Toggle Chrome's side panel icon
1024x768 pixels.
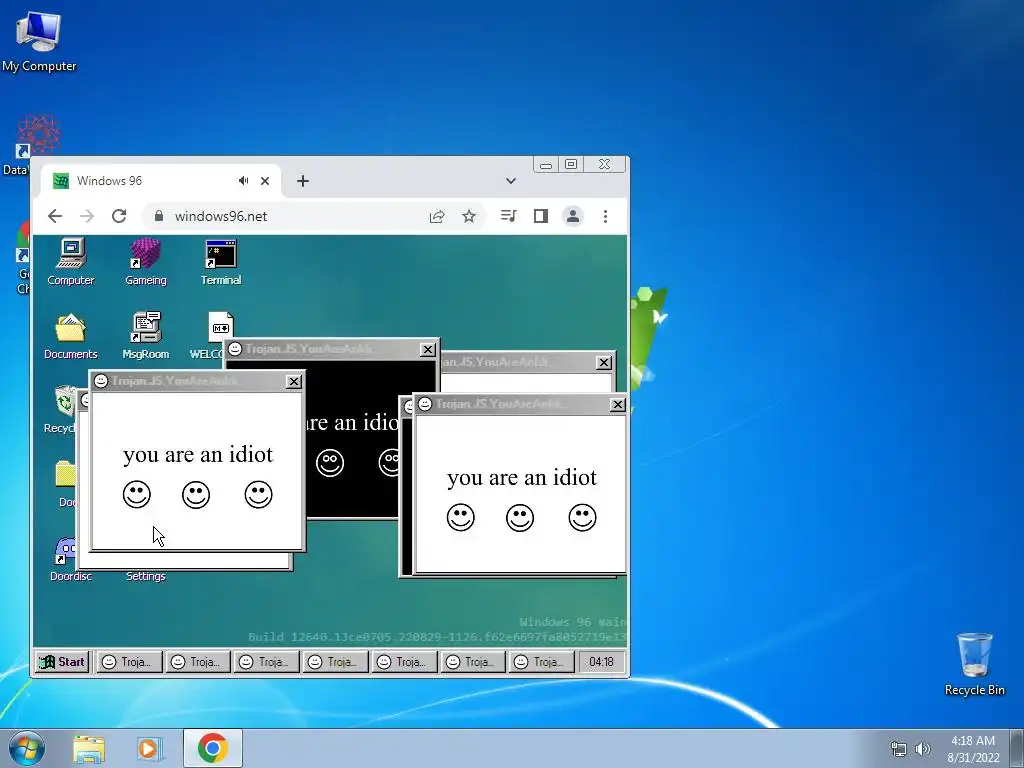541,216
